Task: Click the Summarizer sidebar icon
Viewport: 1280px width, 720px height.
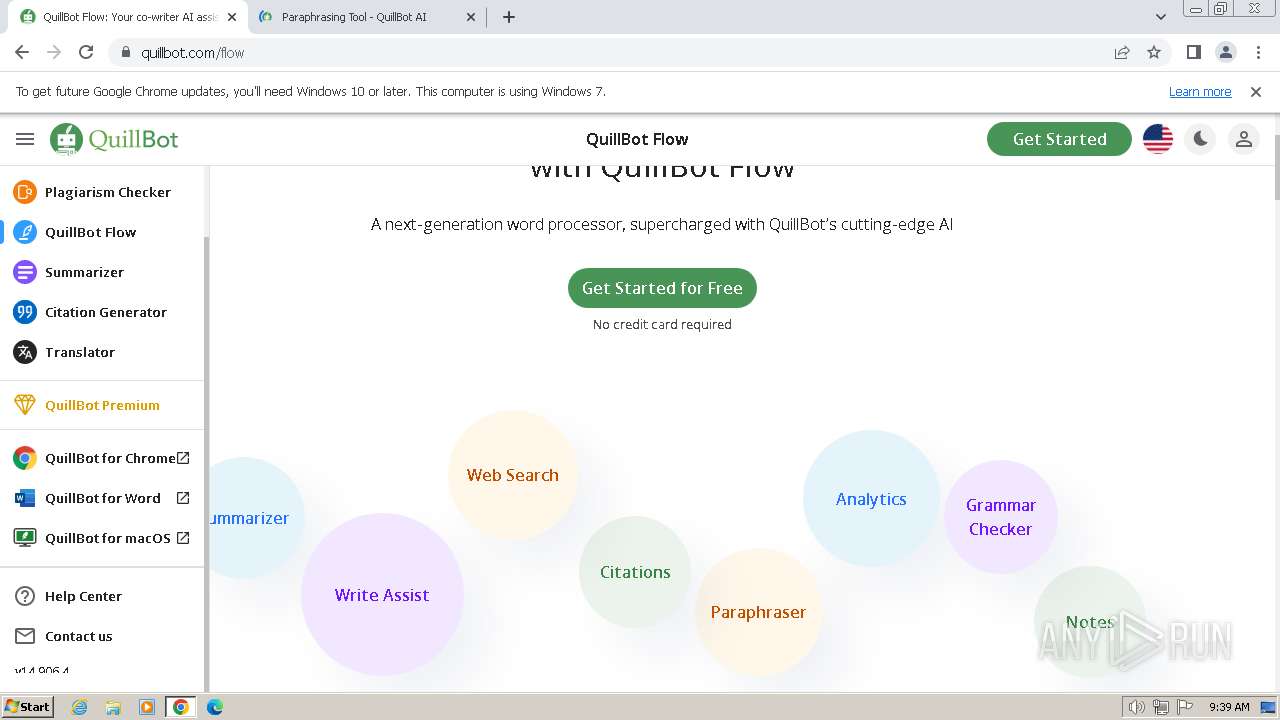Action: pyautogui.click(x=25, y=272)
